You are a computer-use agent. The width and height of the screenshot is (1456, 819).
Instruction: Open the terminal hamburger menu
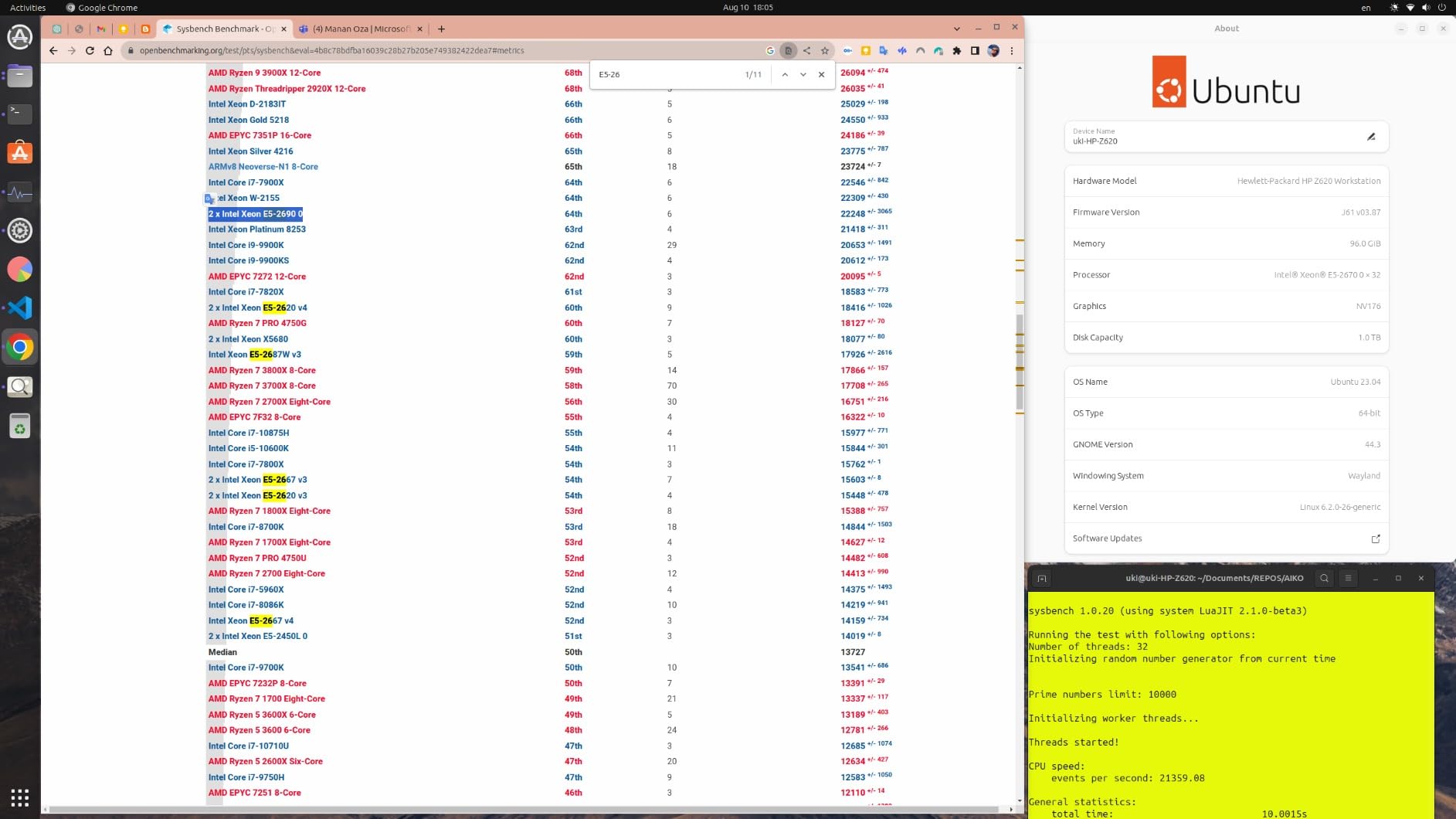click(1348, 578)
